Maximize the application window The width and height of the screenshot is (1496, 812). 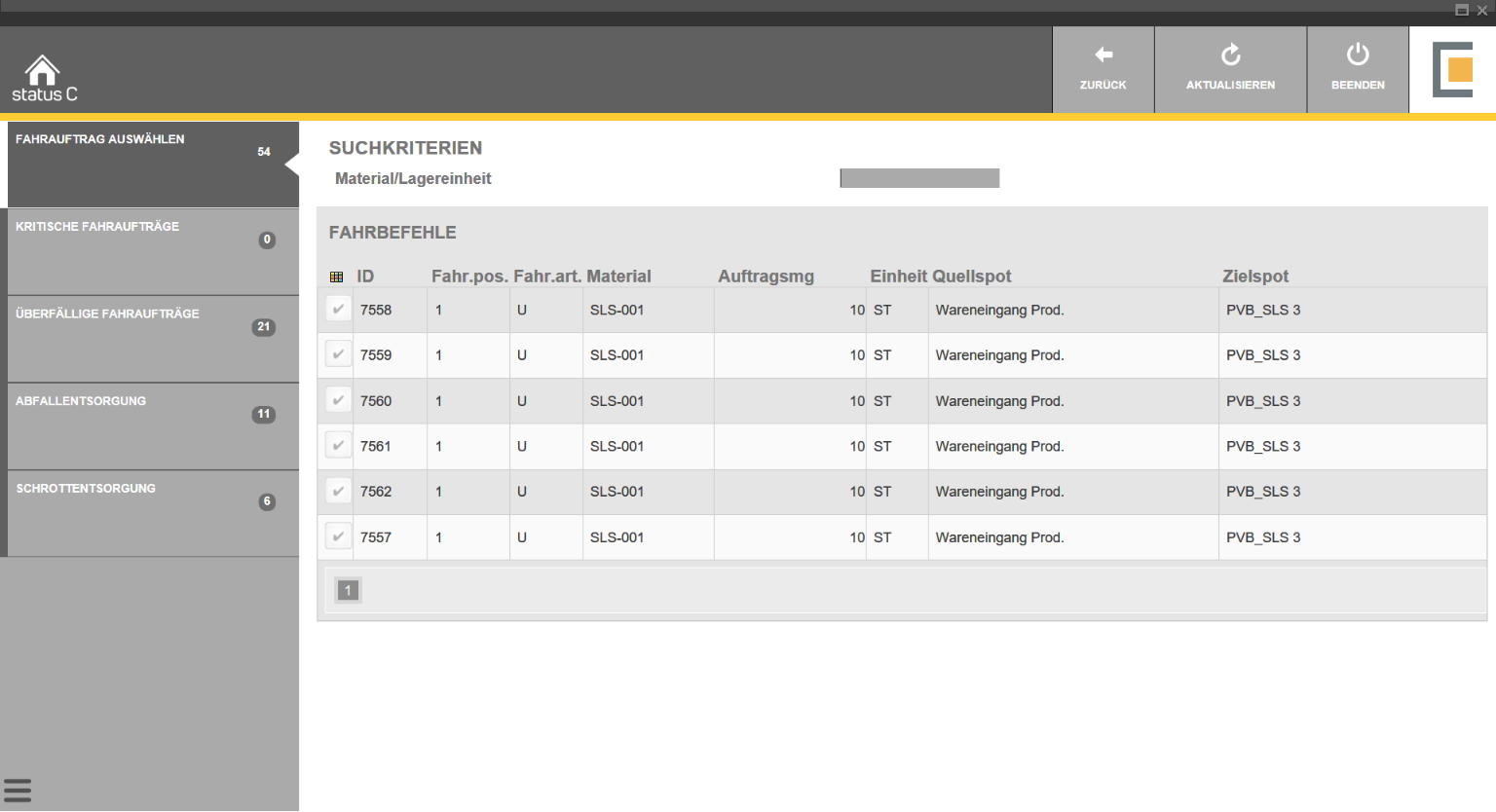click(1461, 11)
